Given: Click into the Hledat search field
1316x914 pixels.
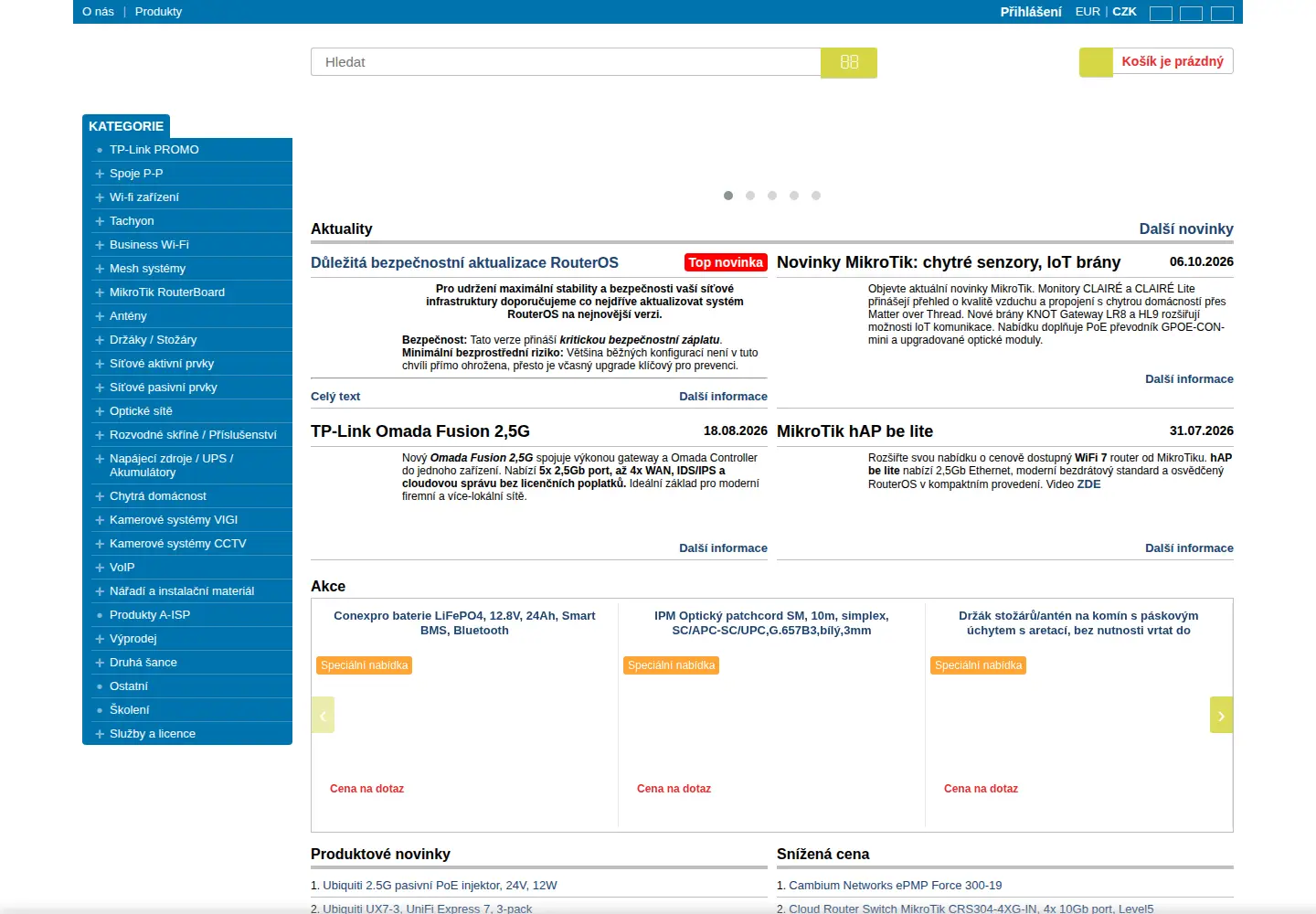Looking at the screenshot, I should [566, 62].
